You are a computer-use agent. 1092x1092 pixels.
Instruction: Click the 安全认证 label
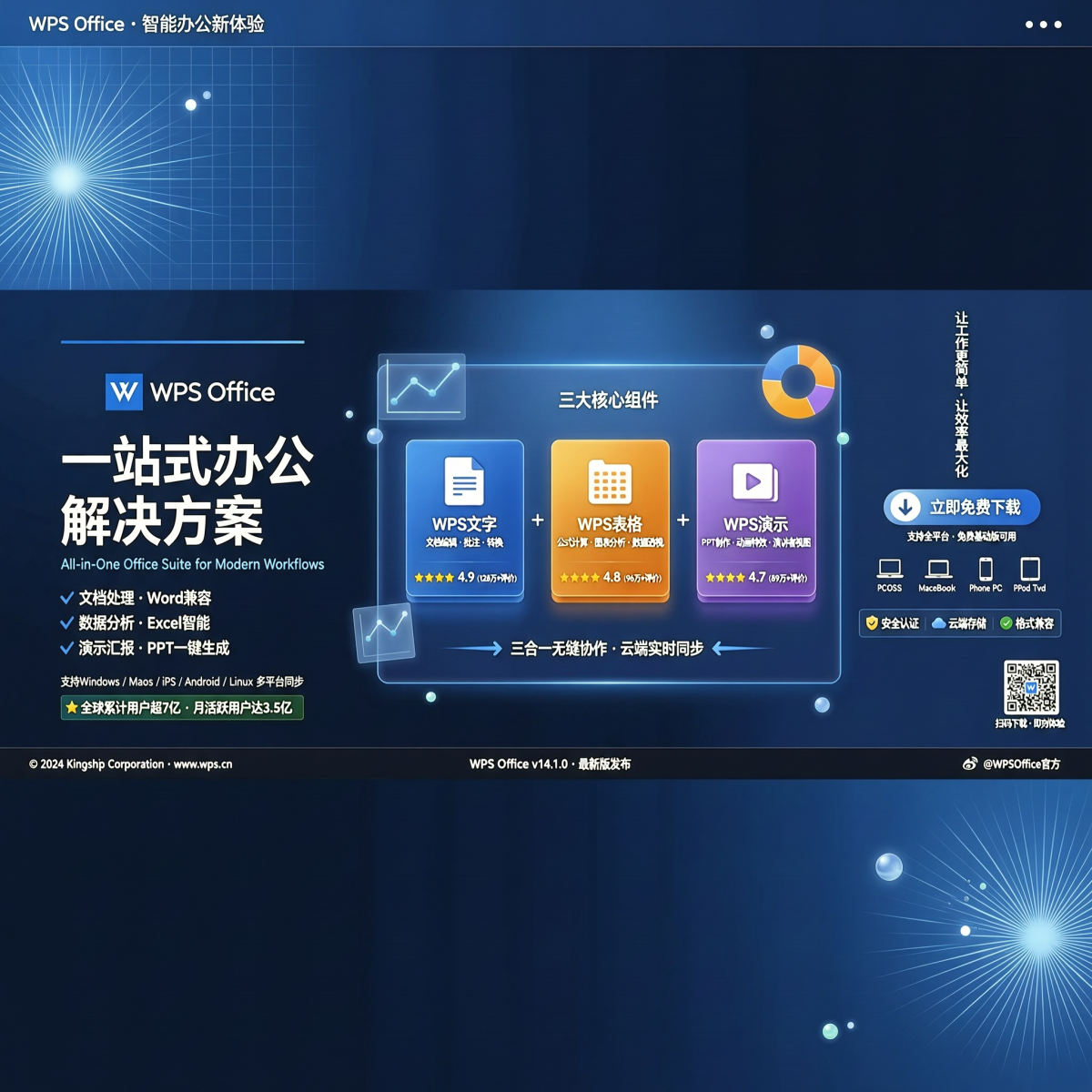[x=900, y=623]
